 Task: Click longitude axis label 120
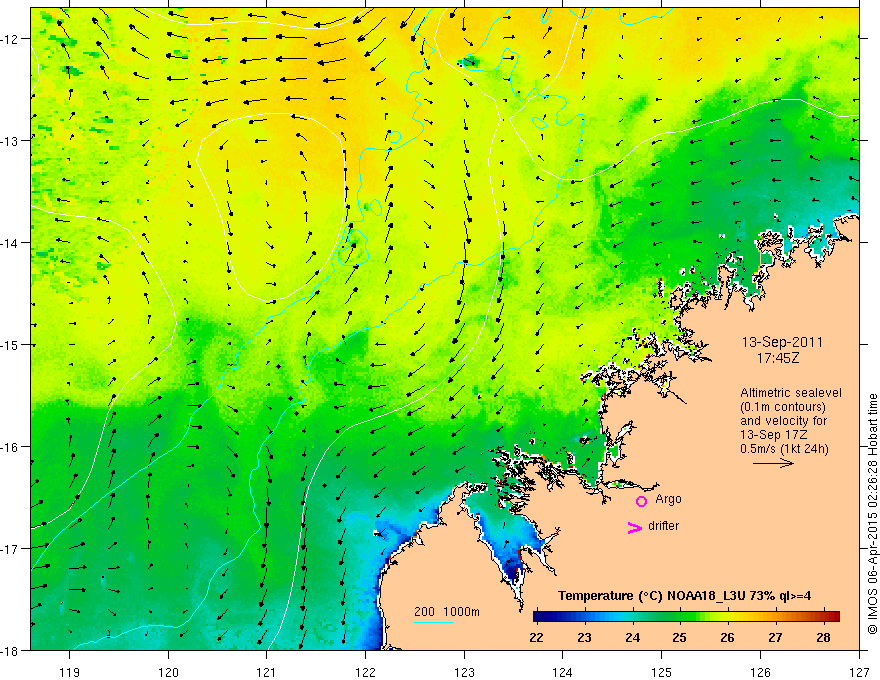tap(168, 672)
